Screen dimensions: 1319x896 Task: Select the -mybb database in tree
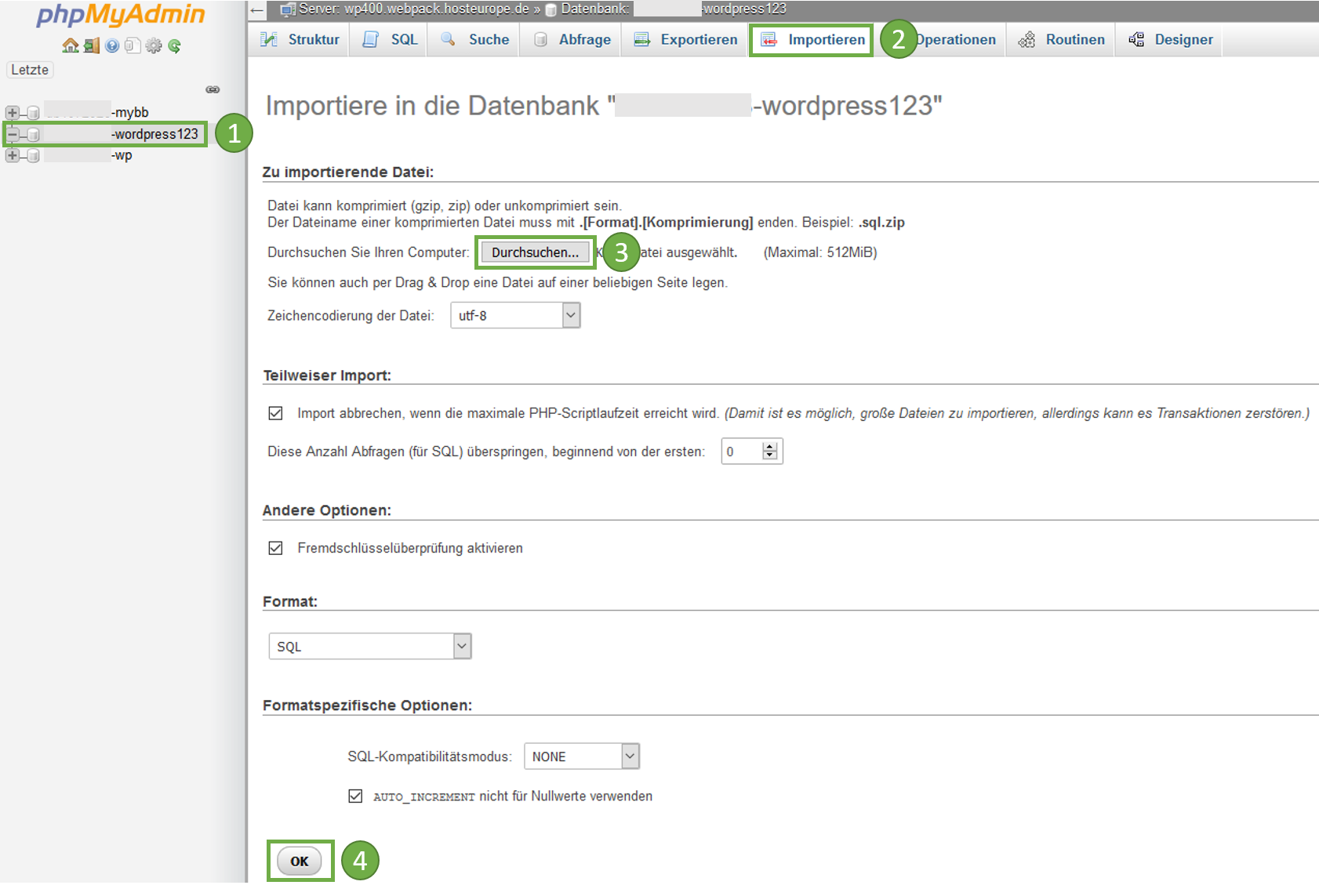pos(96,113)
